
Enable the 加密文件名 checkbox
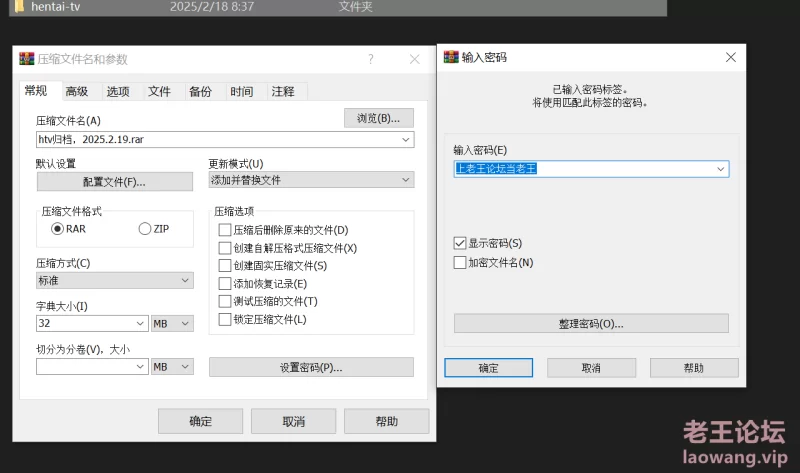[x=460, y=263]
